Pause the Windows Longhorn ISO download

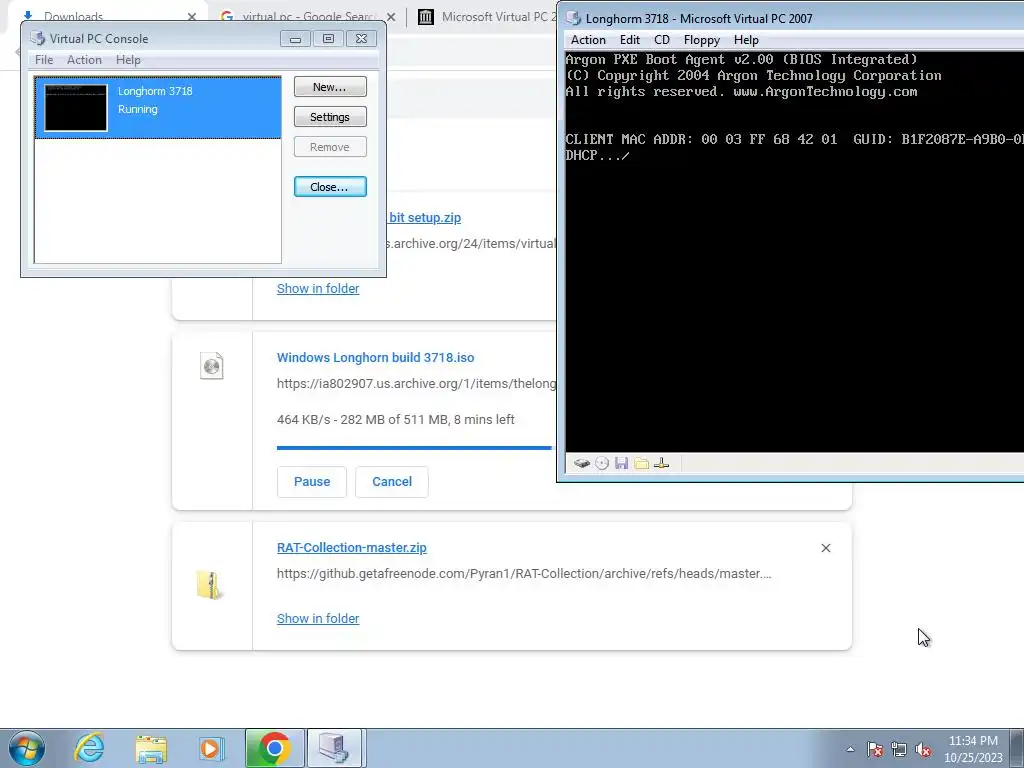[x=312, y=482]
